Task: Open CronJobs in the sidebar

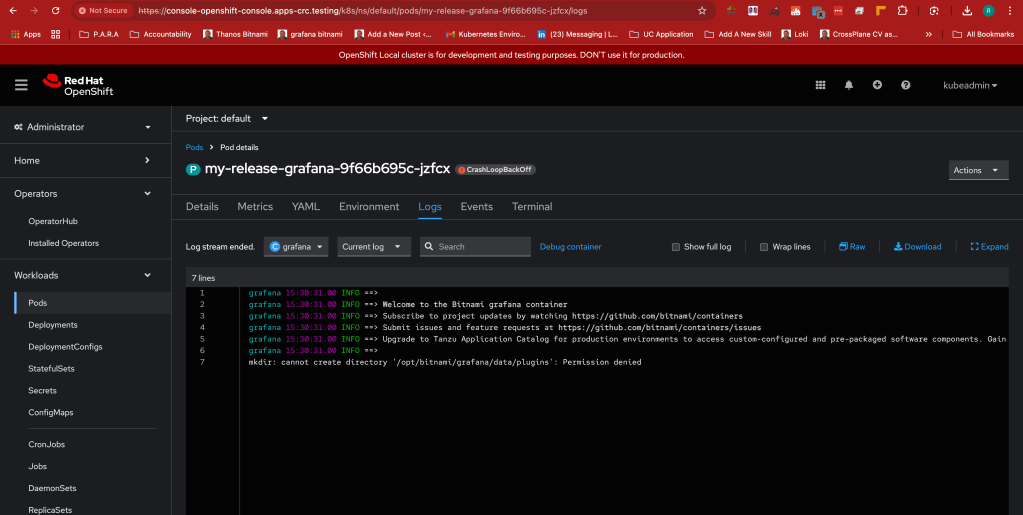Action: pyautogui.click(x=47, y=444)
